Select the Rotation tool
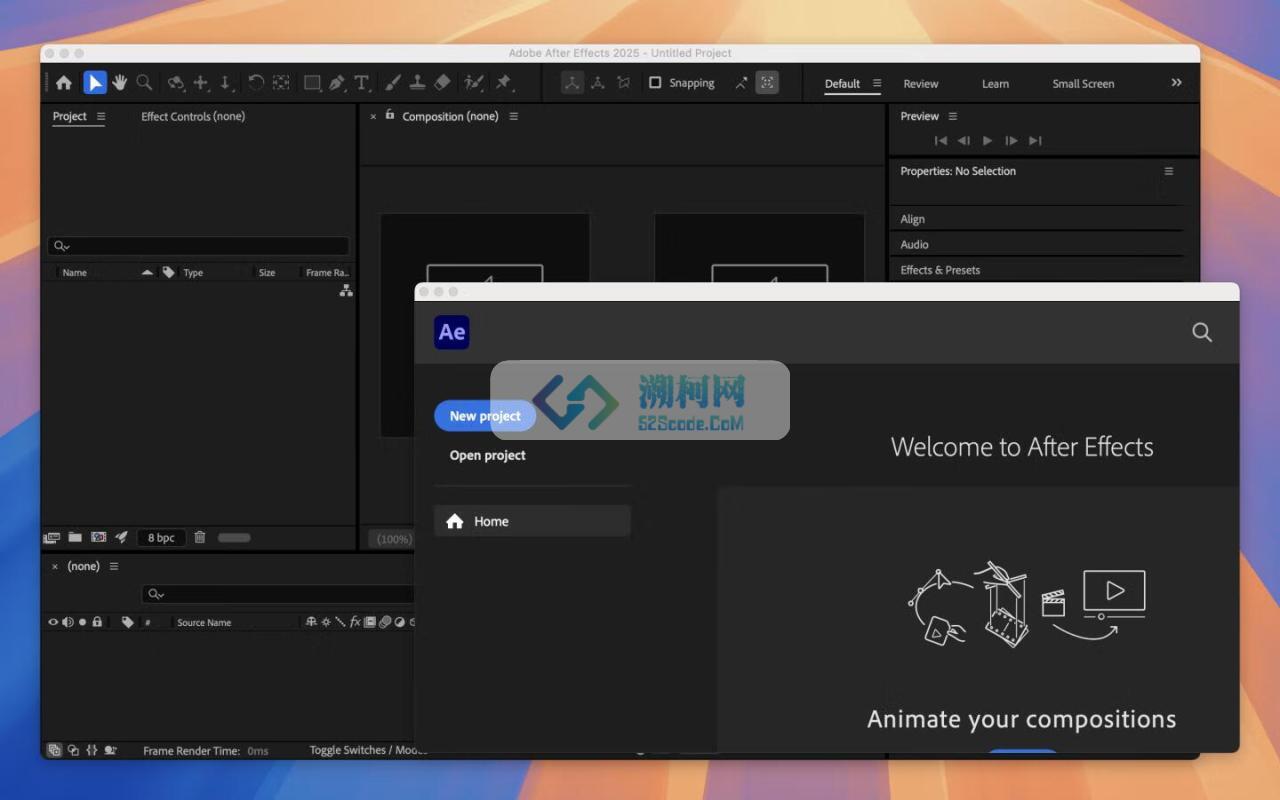This screenshot has height=800, width=1280. tap(256, 83)
